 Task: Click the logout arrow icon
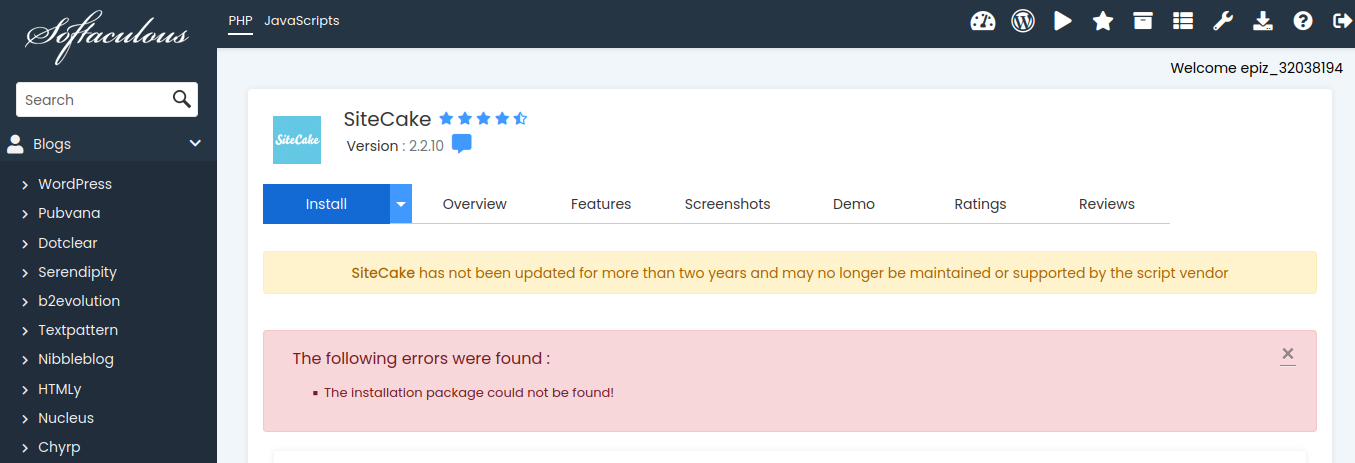(1342, 21)
